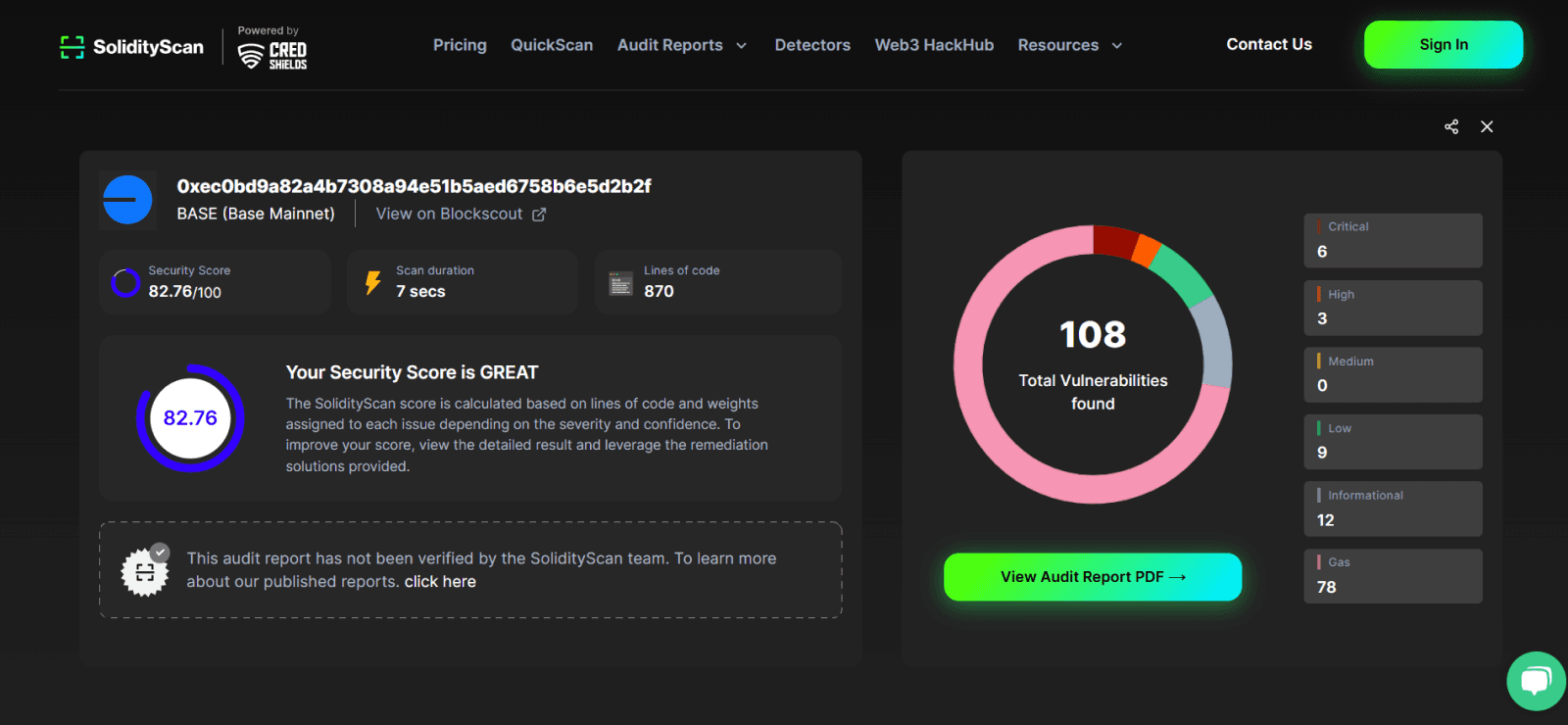The height and width of the screenshot is (725, 1568).
Task: Click the external link icon beside Blockscout
Action: tap(539, 215)
